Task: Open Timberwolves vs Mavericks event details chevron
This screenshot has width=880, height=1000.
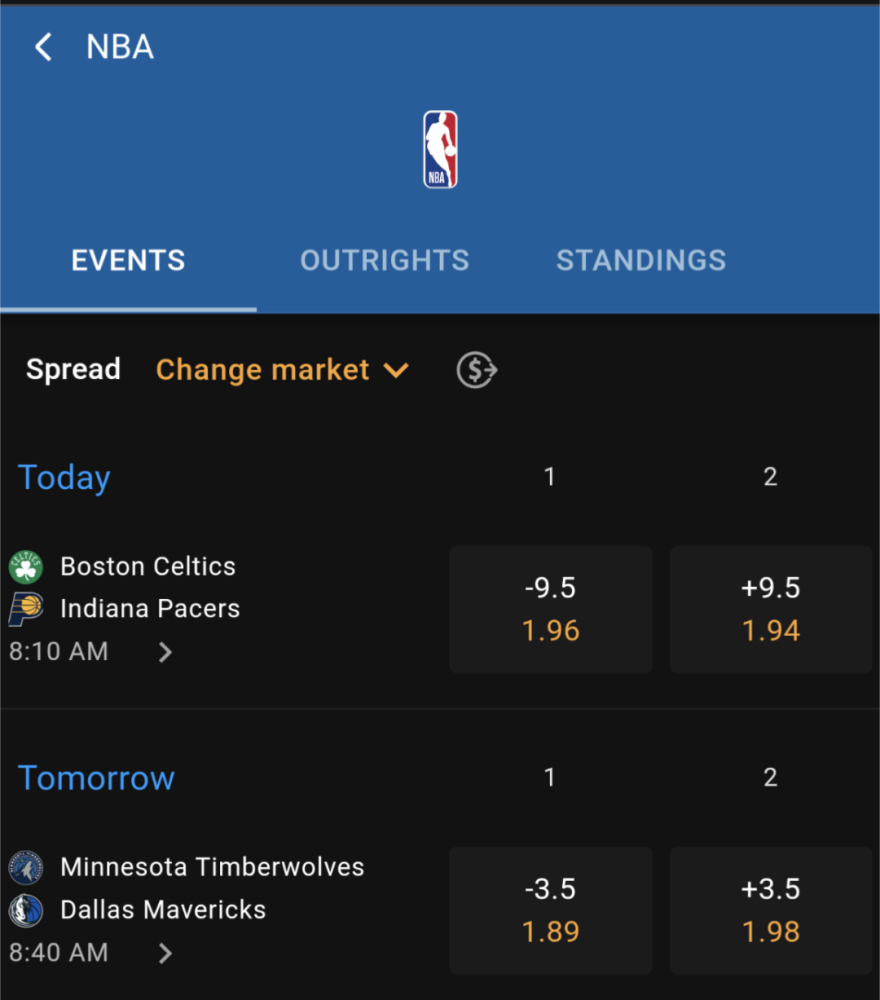Action: 165,953
